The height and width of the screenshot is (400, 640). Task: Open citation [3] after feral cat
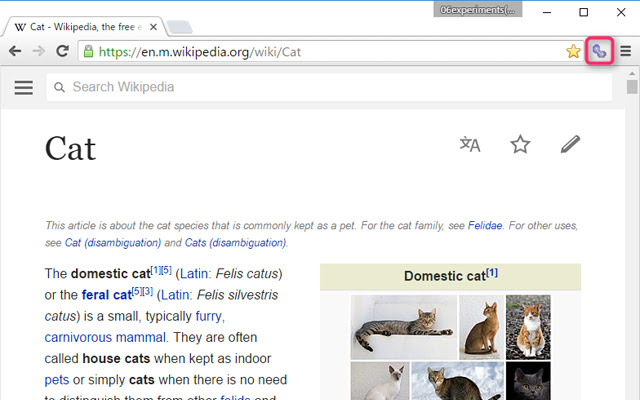click(148, 291)
